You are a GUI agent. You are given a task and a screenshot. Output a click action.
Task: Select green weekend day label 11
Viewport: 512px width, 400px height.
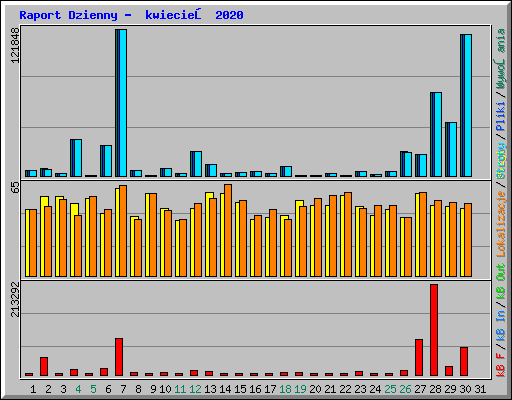pyautogui.click(x=180, y=389)
